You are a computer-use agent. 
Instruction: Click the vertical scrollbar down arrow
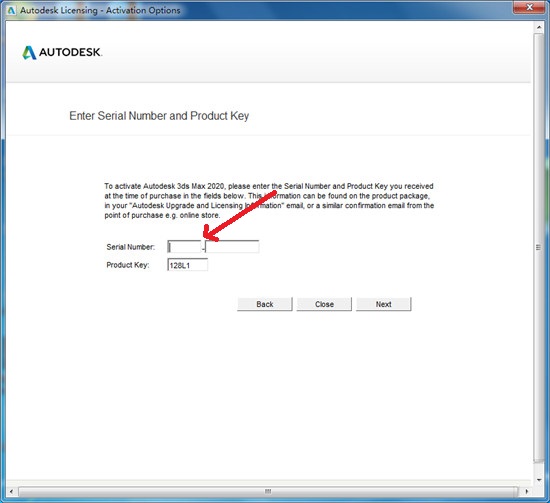click(x=539, y=480)
